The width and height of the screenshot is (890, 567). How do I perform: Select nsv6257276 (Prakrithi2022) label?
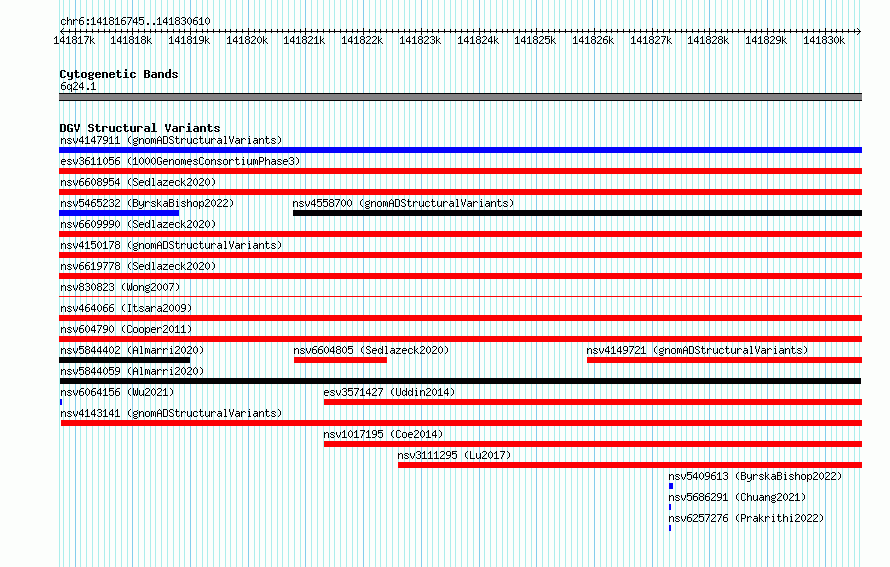click(746, 518)
